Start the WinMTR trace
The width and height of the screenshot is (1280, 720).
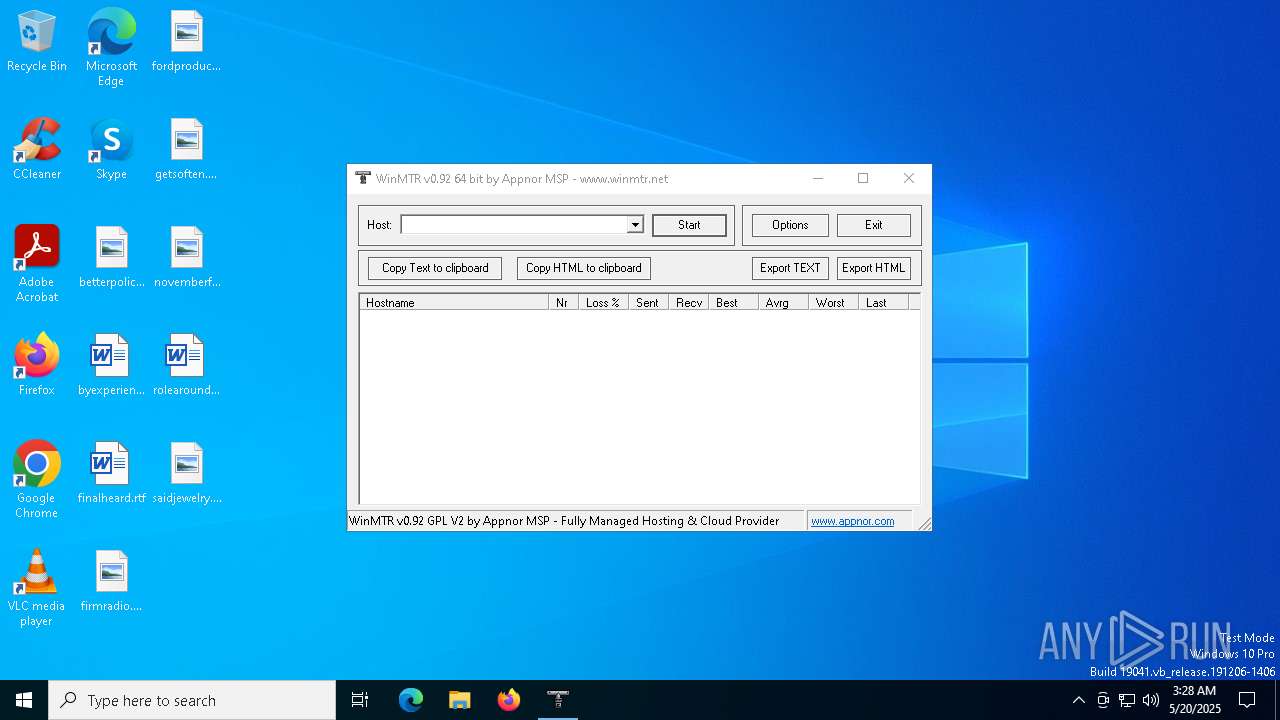tap(689, 225)
